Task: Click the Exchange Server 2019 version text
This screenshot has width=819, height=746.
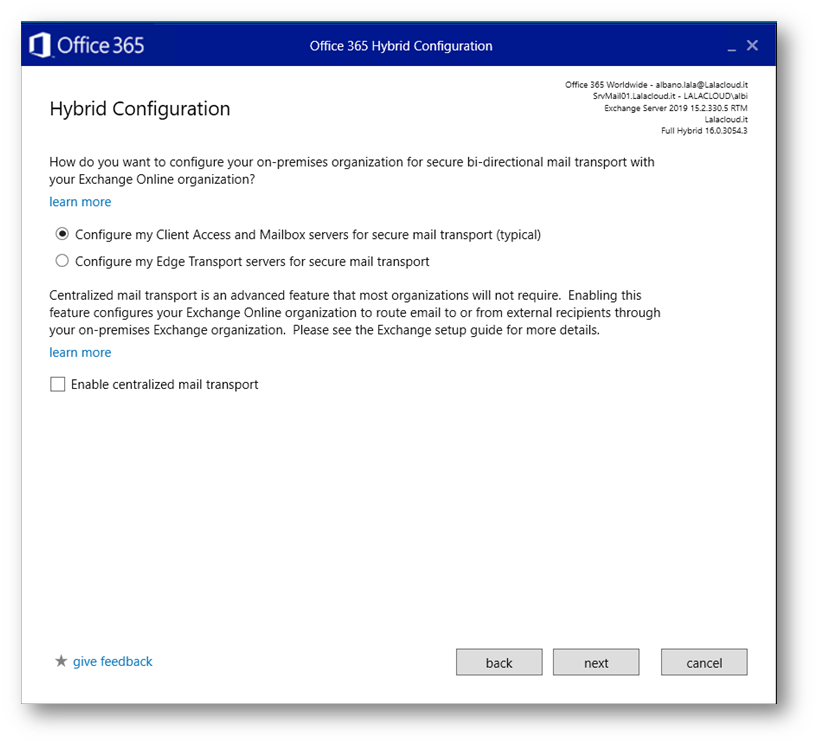Action: pos(675,108)
